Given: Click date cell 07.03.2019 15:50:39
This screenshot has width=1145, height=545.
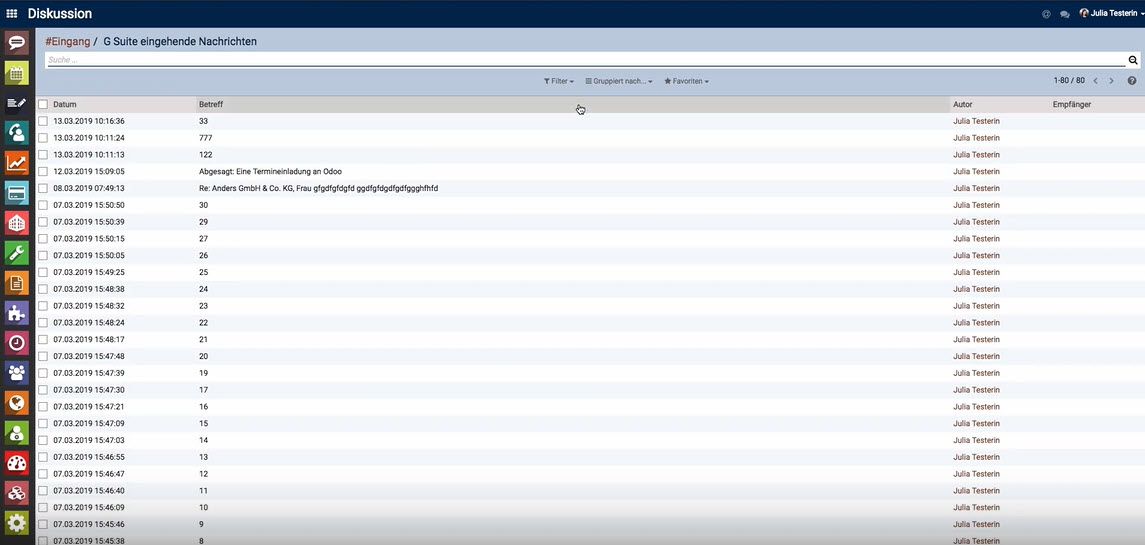Looking at the screenshot, I should pos(89,222).
